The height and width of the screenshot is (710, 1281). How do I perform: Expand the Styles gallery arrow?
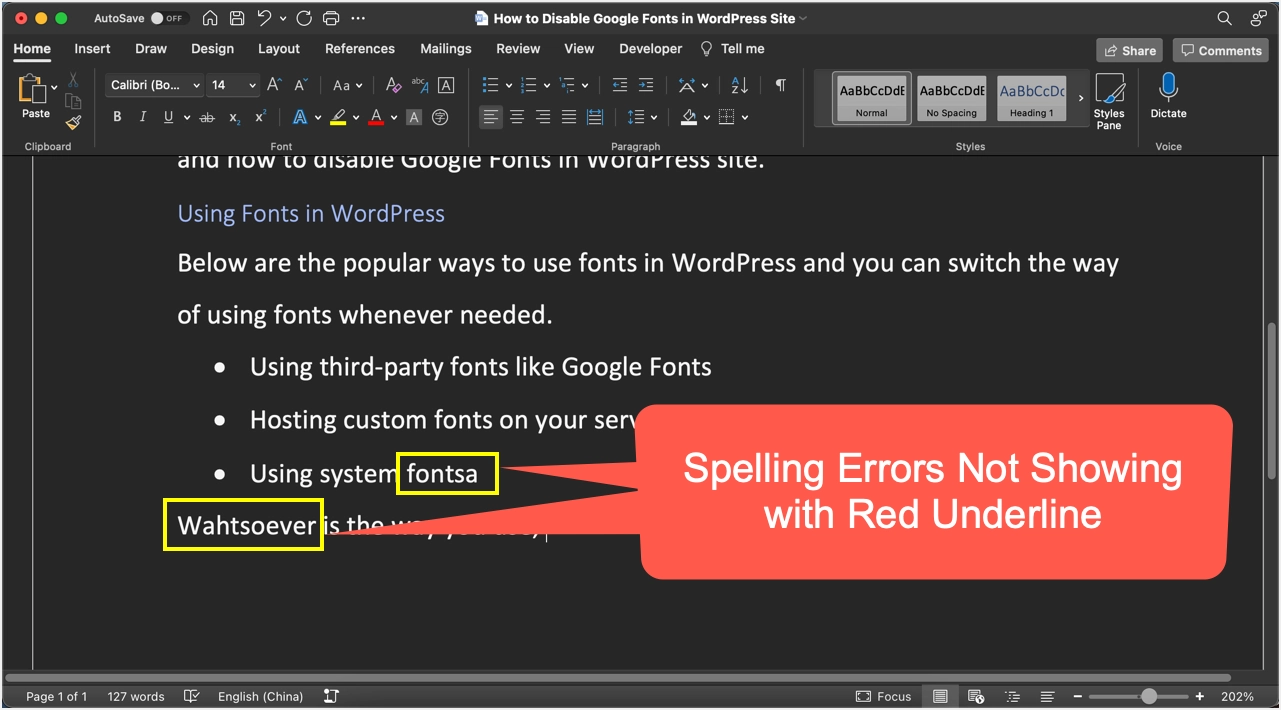(1080, 98)
